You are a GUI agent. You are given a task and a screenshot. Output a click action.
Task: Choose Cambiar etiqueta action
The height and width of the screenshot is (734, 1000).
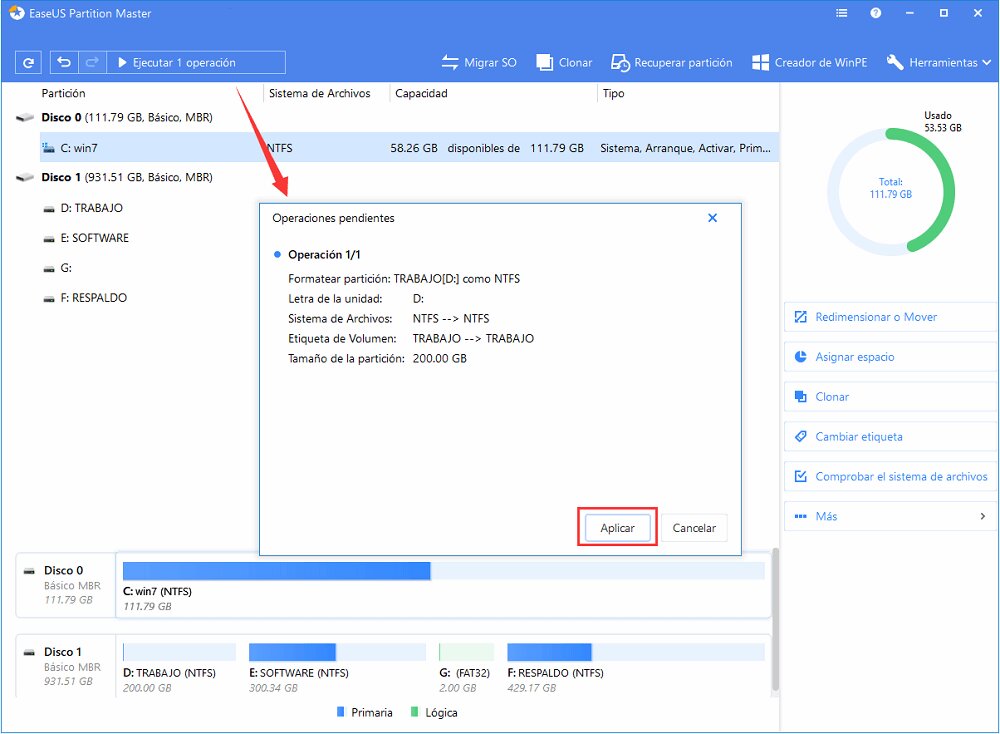tap(890, 437)
